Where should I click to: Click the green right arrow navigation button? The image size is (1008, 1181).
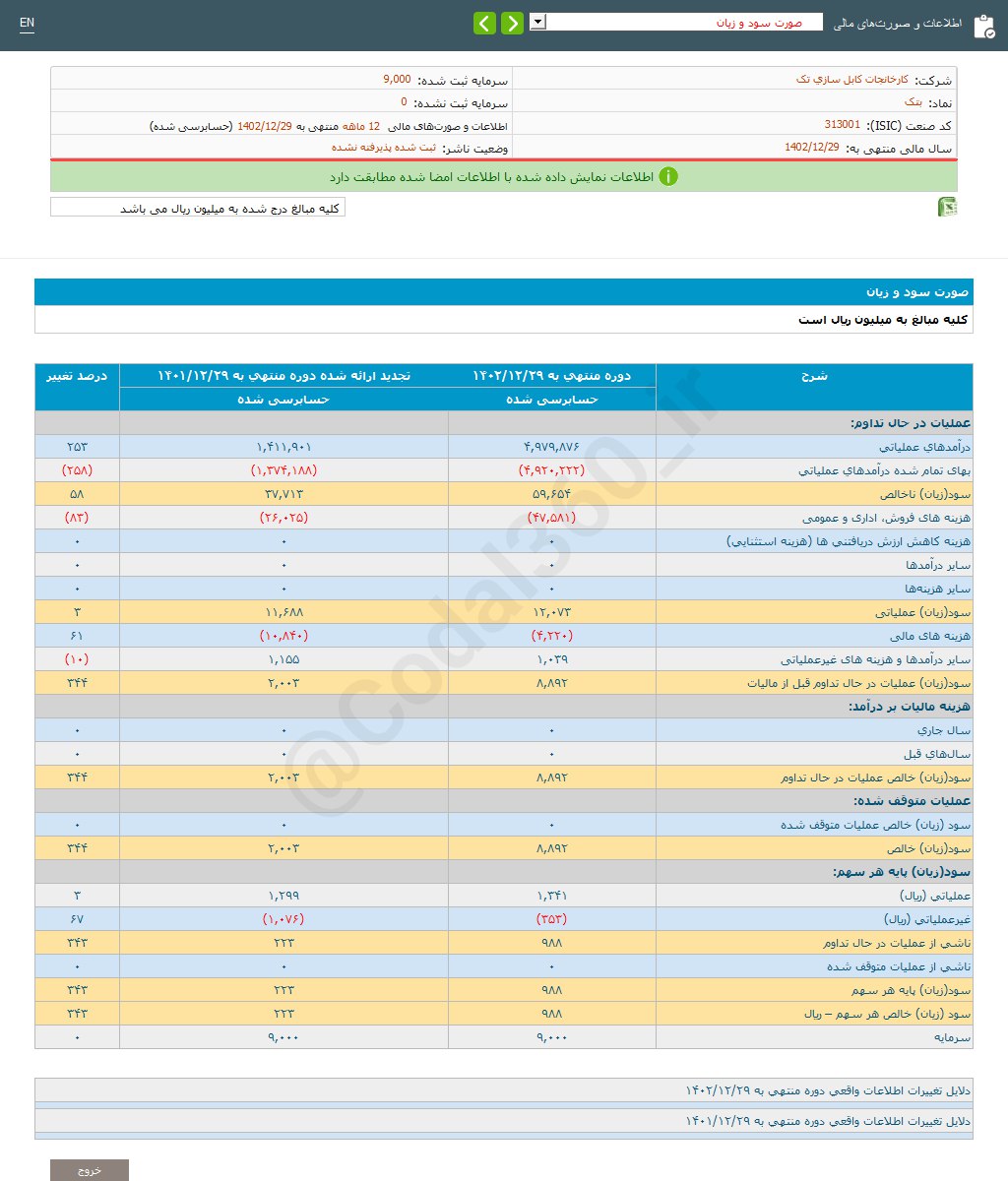(511, 22)
